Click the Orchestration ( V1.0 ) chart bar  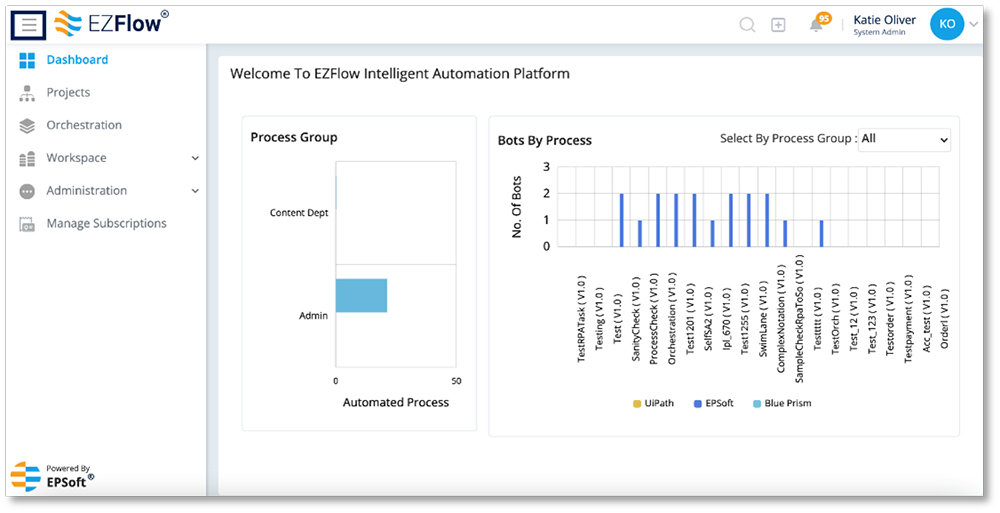pyautogui.click(x=676, y=219)
